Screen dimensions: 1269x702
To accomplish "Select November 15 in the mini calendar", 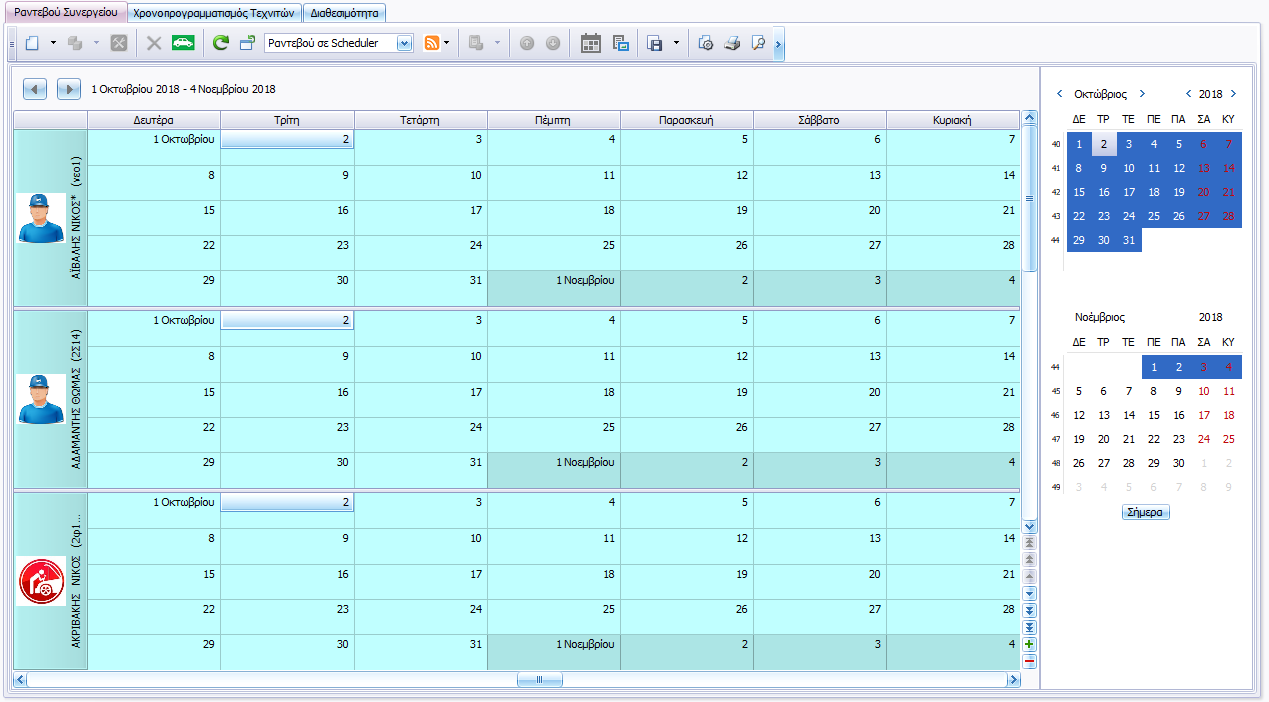I will [1154, 415].
